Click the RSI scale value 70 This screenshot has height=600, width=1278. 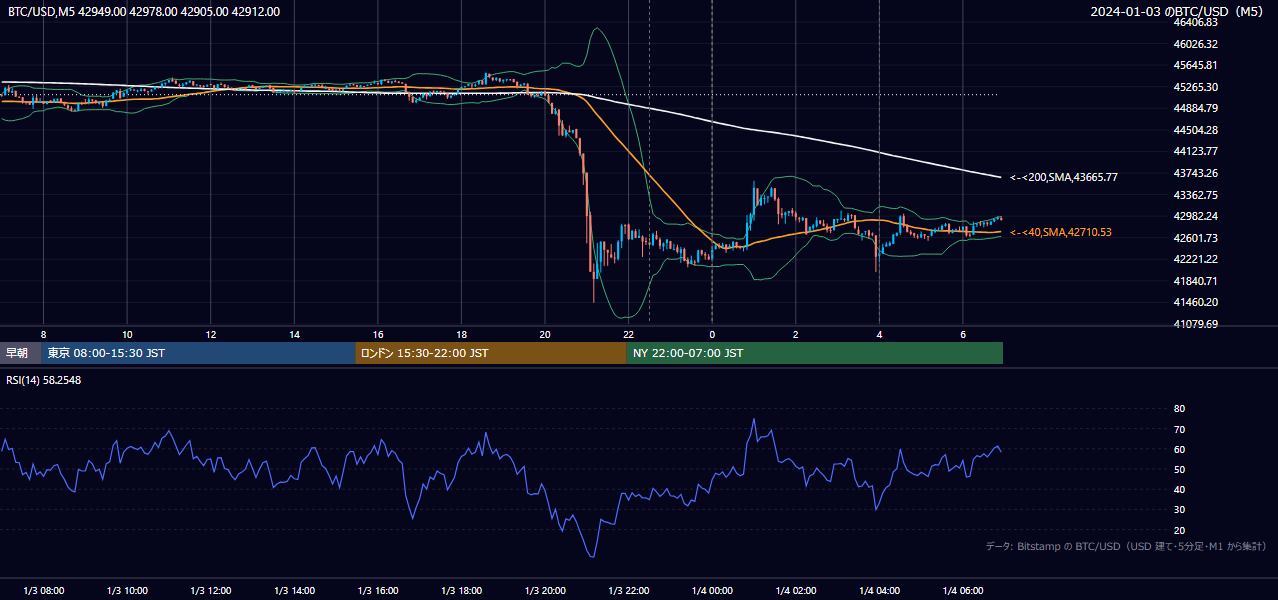point(1179,429)
